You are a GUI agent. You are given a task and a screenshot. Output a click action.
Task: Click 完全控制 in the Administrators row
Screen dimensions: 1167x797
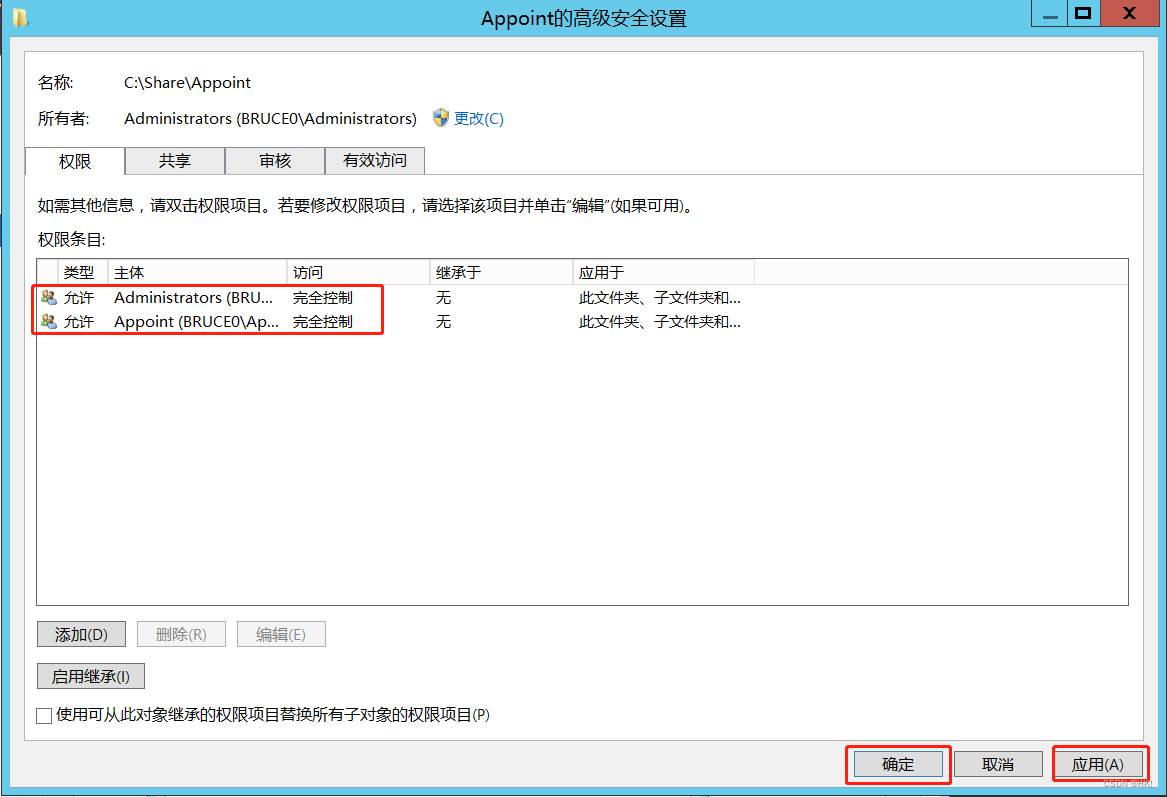[322, 298]
